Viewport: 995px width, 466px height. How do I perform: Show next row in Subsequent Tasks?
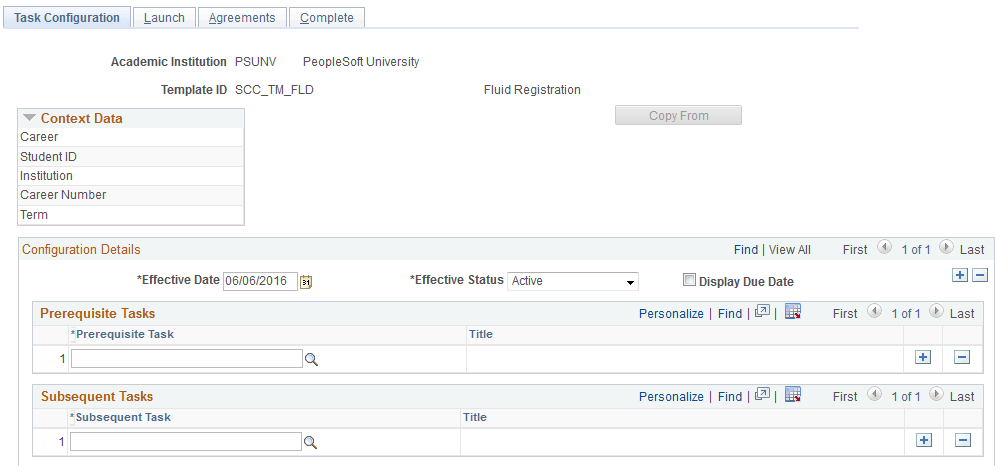(x=935, y=394)
